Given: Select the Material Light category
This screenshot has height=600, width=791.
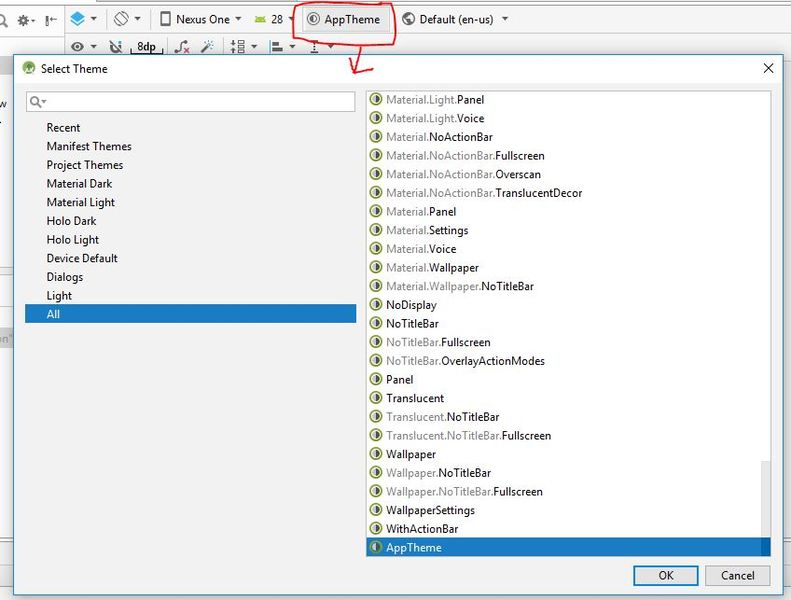Looking at the screenshot, I should tap(81, 202).
